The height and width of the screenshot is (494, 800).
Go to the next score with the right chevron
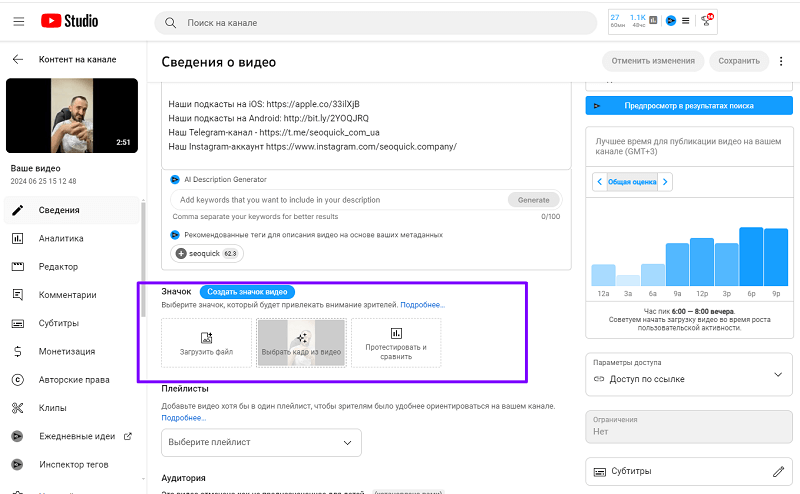(x=665, y=182)
